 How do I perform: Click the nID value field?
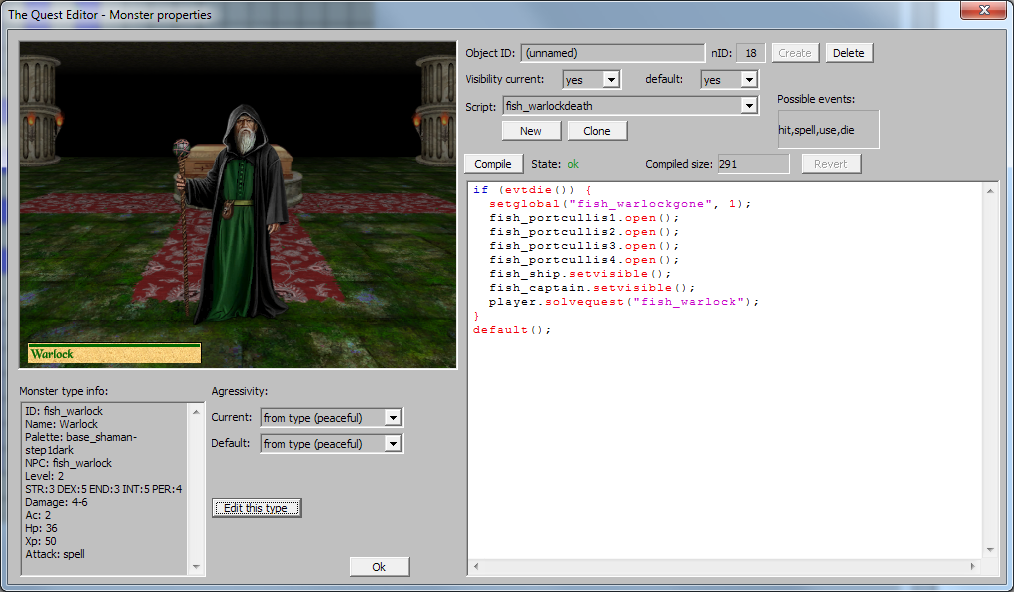point(751,53)
